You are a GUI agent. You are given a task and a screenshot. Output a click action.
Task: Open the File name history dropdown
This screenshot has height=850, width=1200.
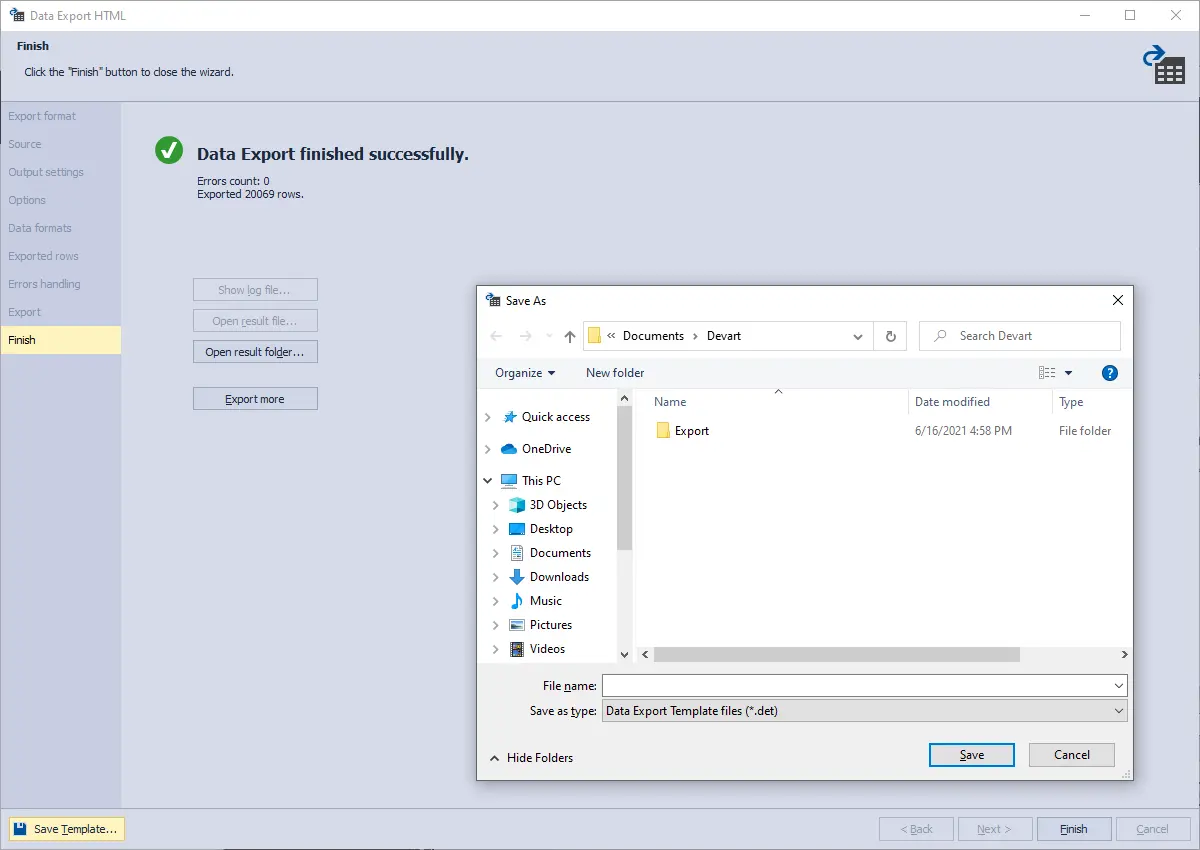tap(1118, 685)
